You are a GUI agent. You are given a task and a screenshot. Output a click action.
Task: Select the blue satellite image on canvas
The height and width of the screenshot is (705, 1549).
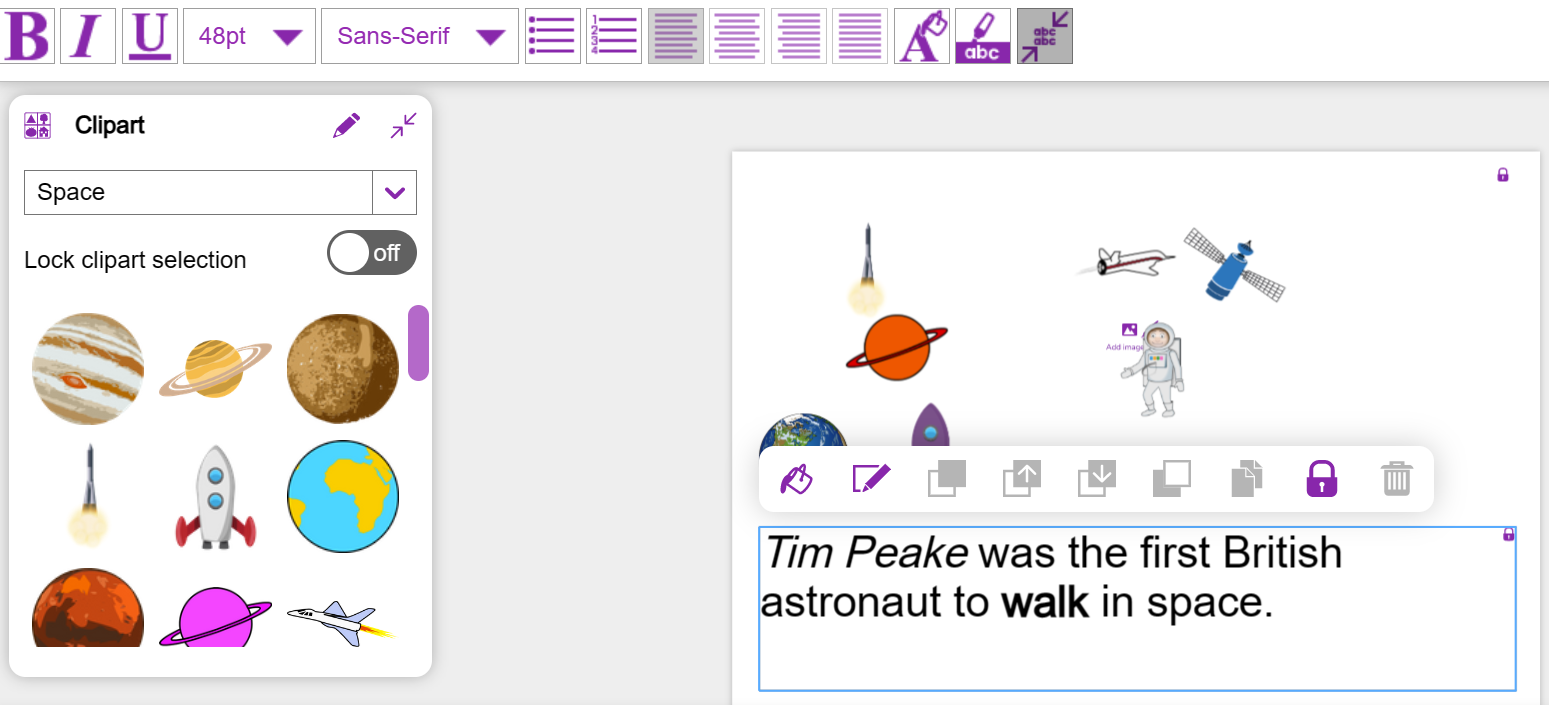click(1234, 264)
